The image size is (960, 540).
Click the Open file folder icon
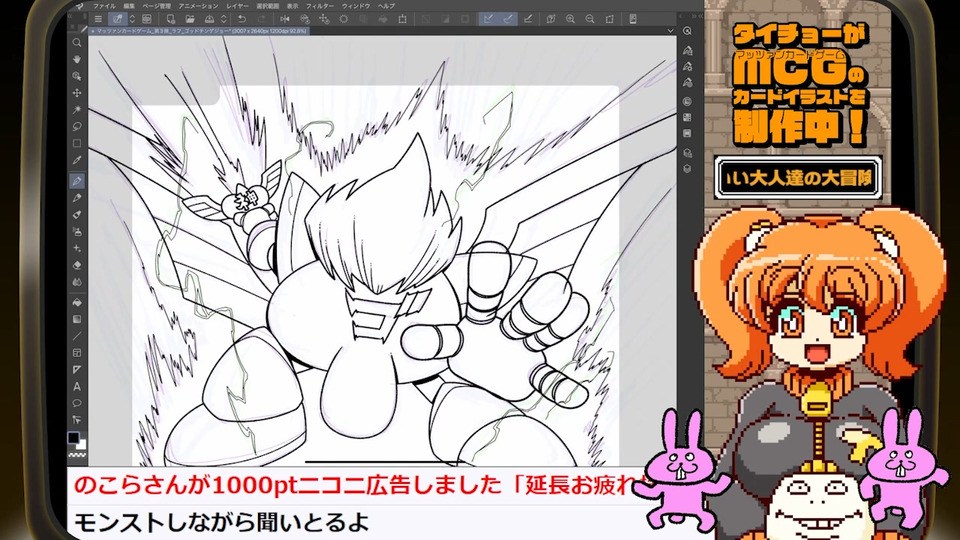tap(190, 19)
